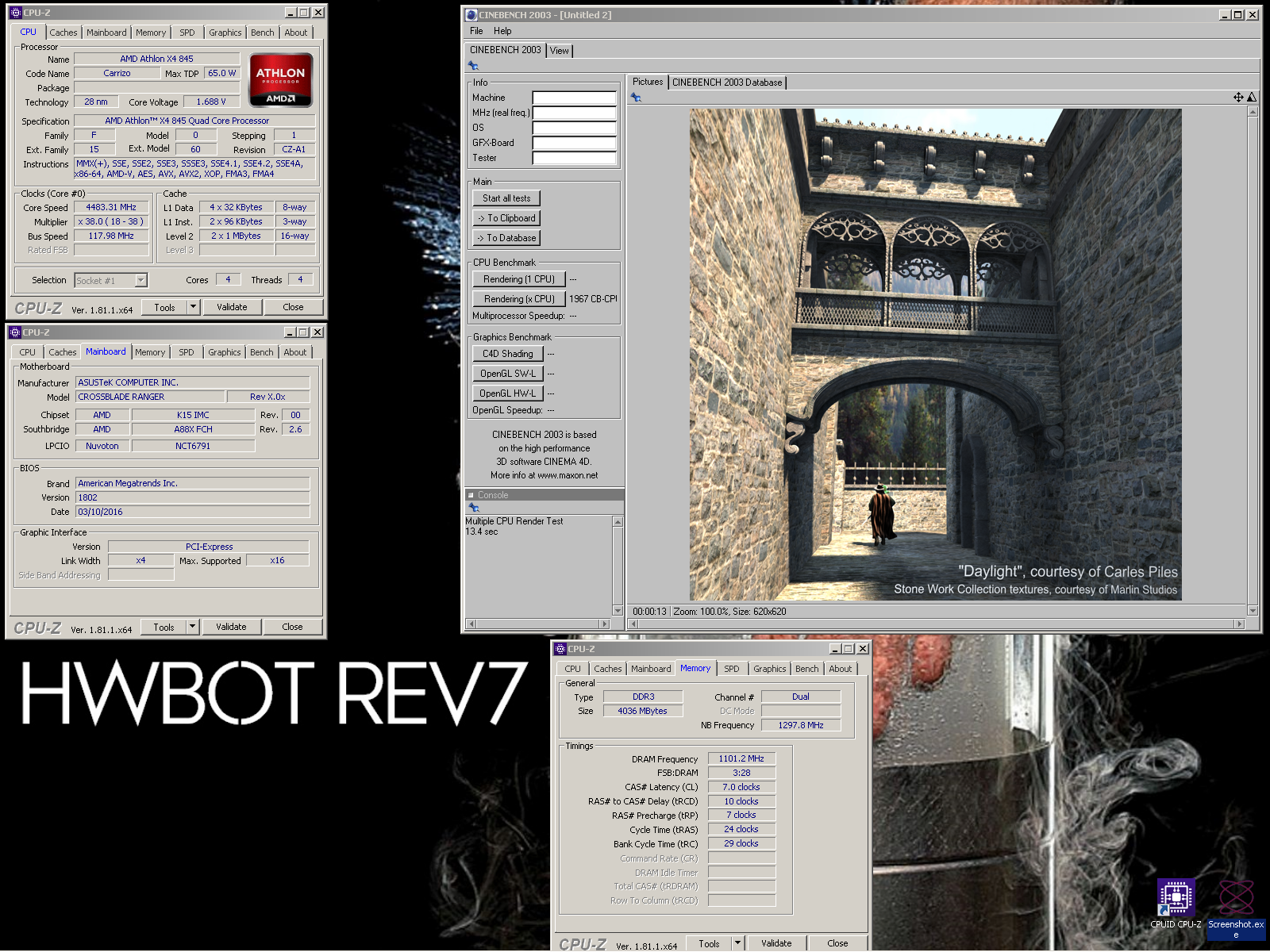Click the Start all tests button

click(x=506, y=198)
